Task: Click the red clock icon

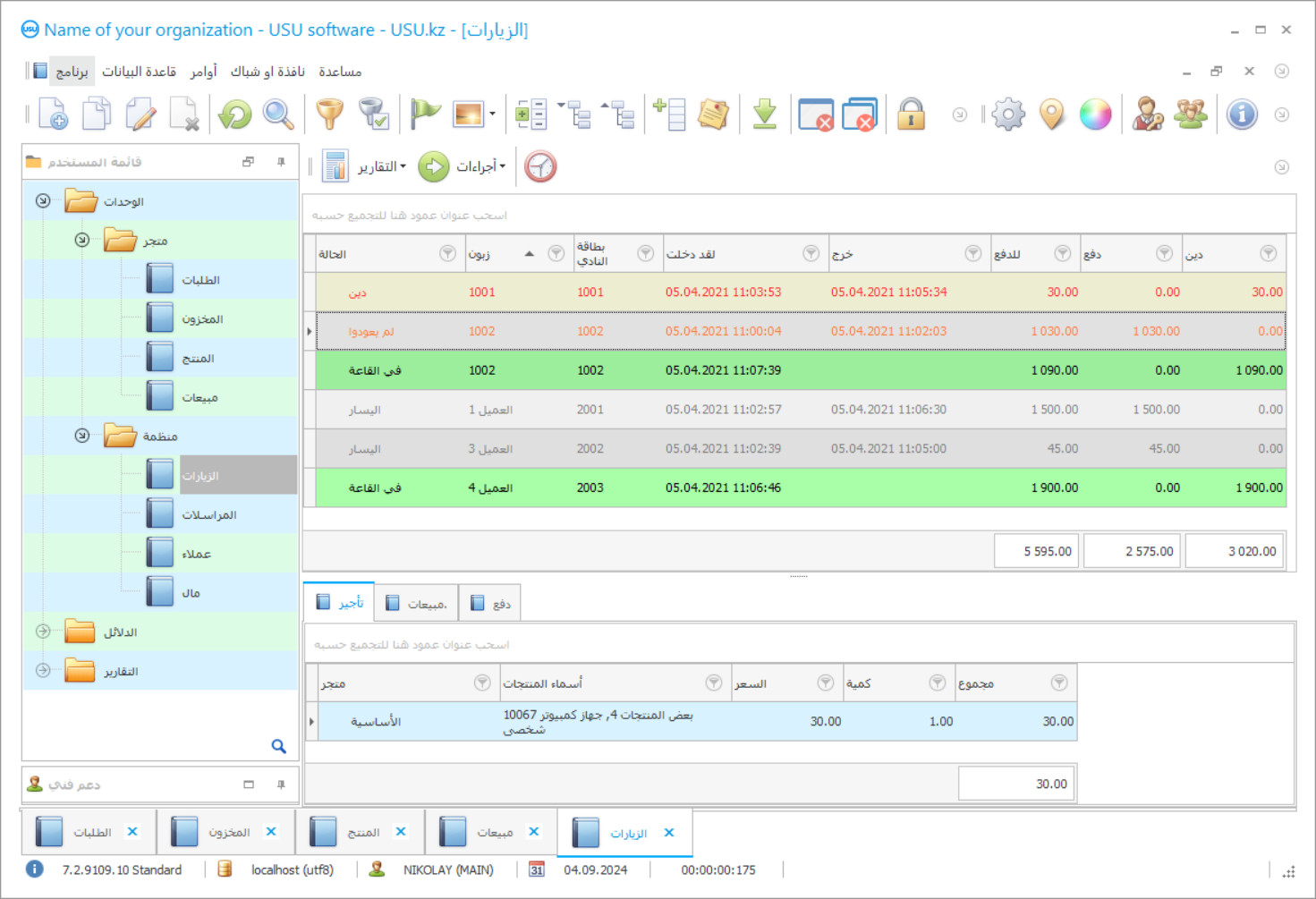Action: [x=540, y=166]
